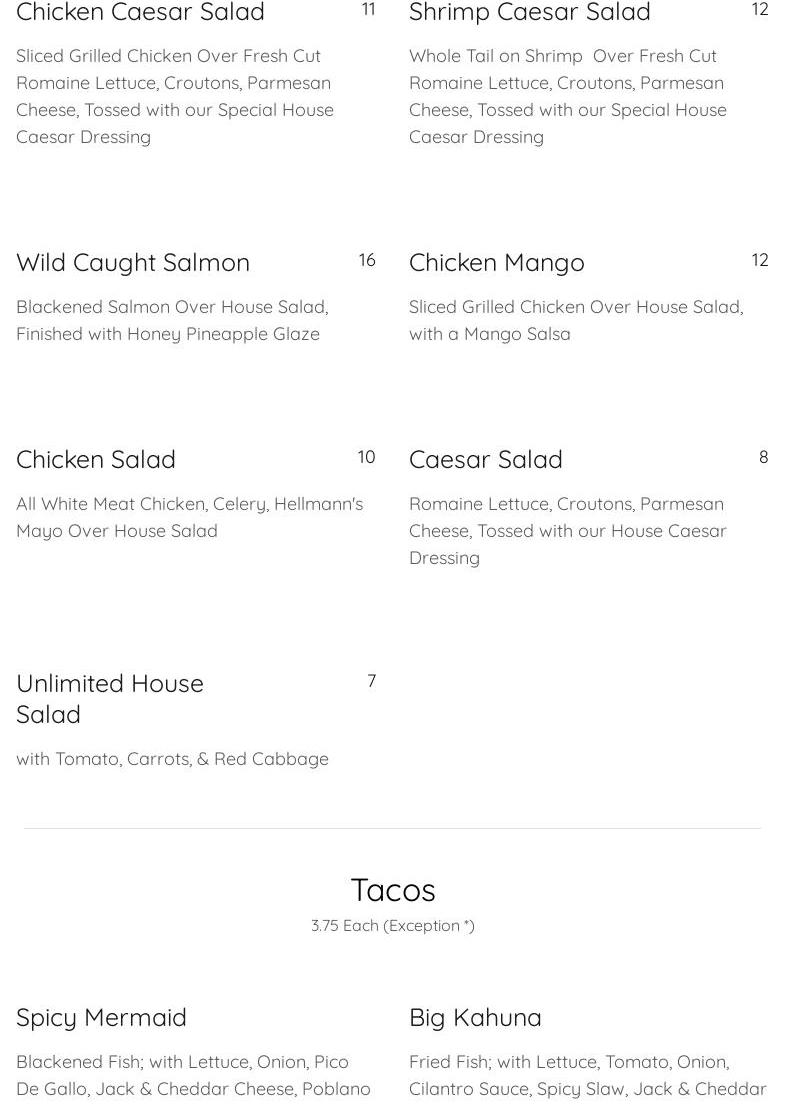
Task: Click the Big Kahuna taco title
Action: click(475, 1017)
